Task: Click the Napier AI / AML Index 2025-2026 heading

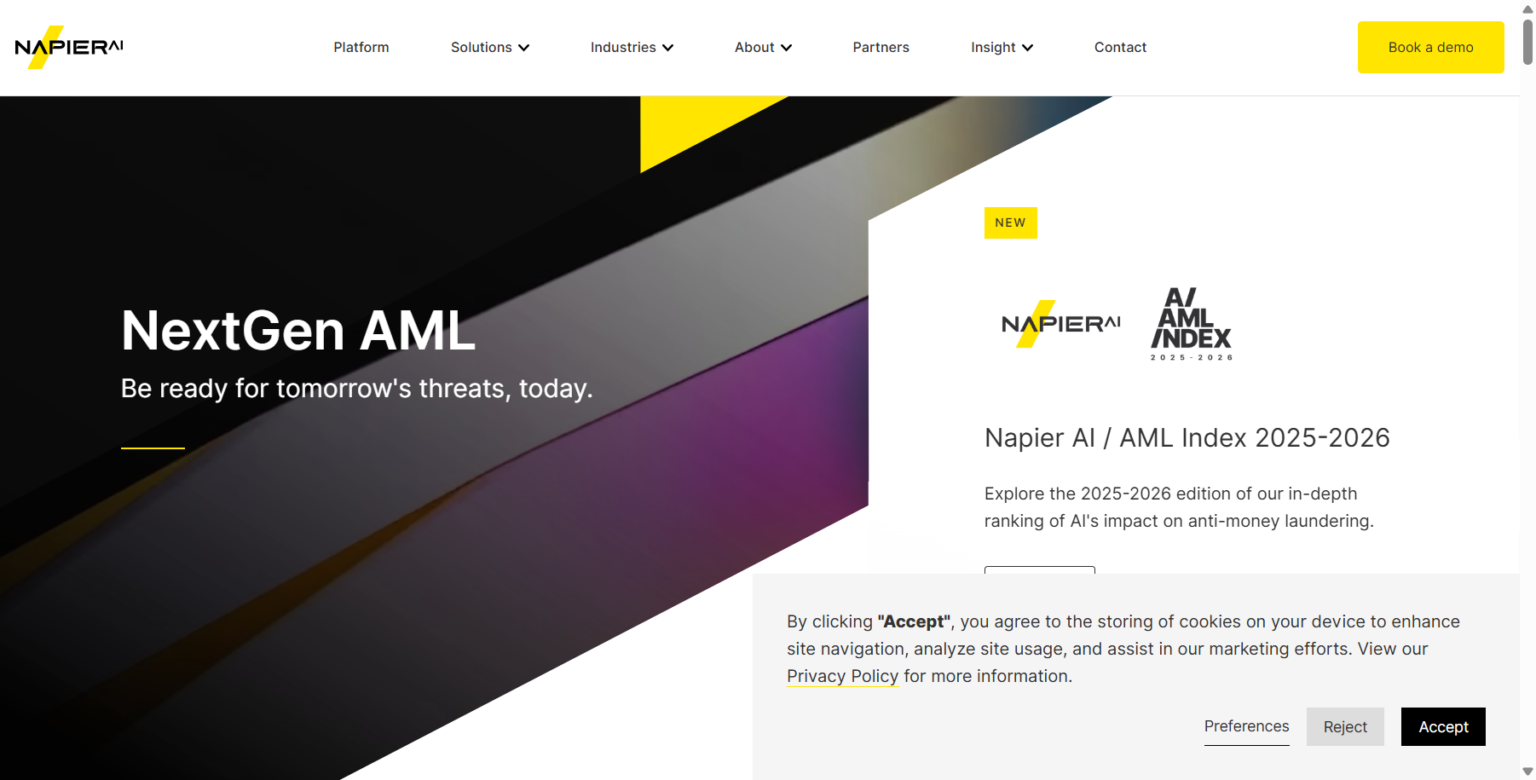Action: click(x=1187, y=438)
